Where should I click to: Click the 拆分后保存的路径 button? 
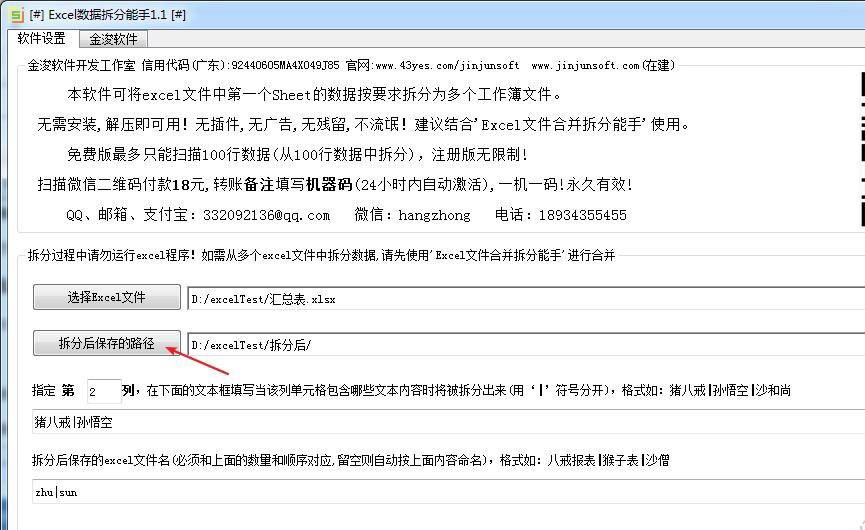106,343
